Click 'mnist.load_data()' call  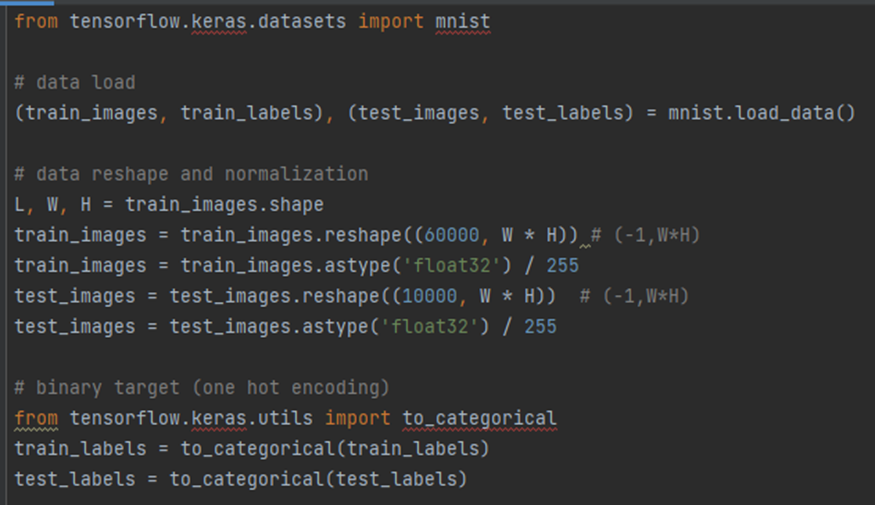(762, 113)
